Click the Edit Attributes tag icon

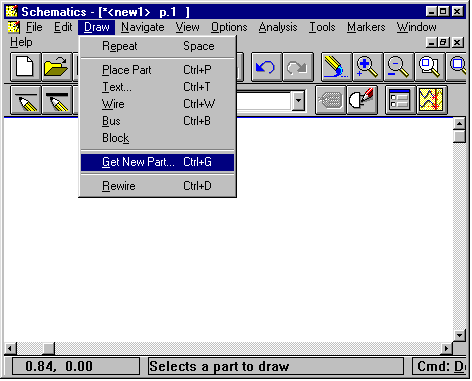tap(330, 100)
